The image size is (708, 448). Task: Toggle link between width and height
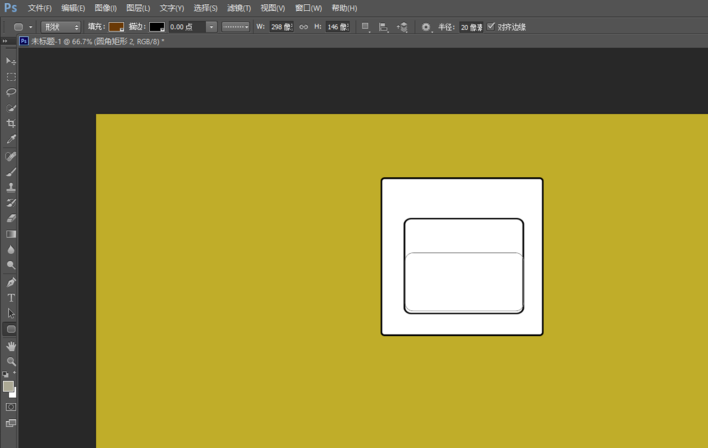(304, 27)
